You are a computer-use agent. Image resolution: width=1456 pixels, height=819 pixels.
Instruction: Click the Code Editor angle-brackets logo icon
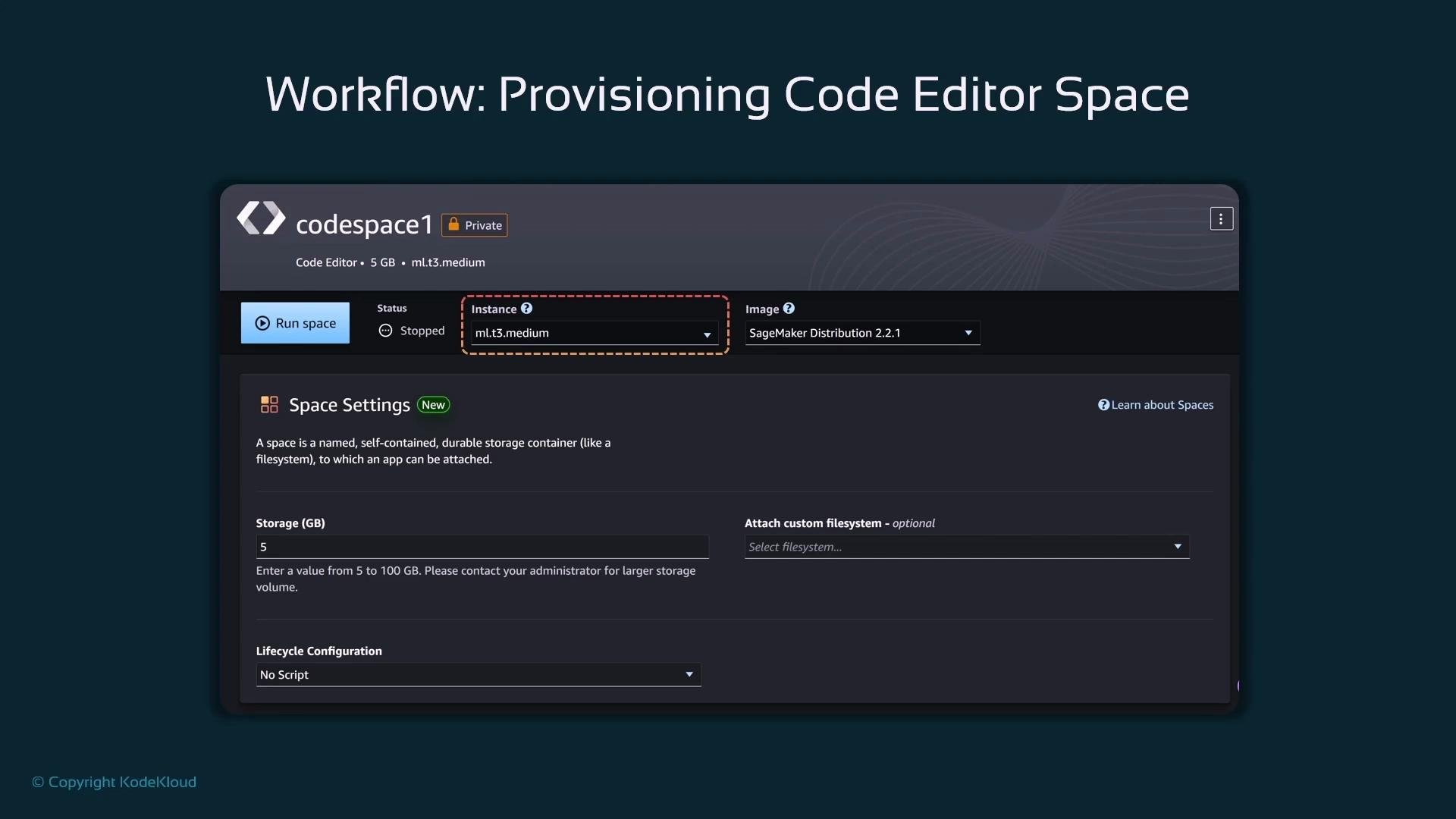(261, 218)
